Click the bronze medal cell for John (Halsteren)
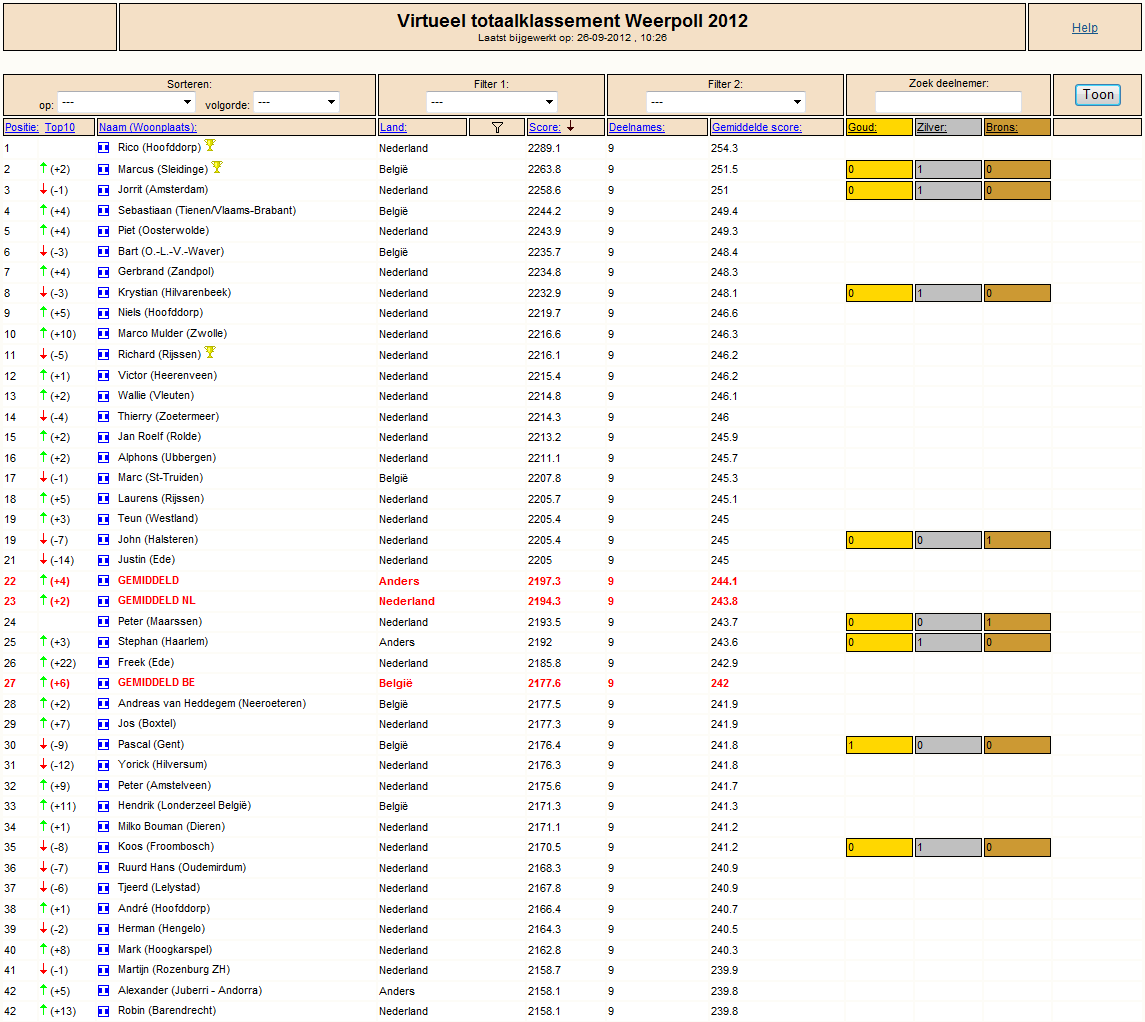1145x1022 pixels. pos(1017,540)
